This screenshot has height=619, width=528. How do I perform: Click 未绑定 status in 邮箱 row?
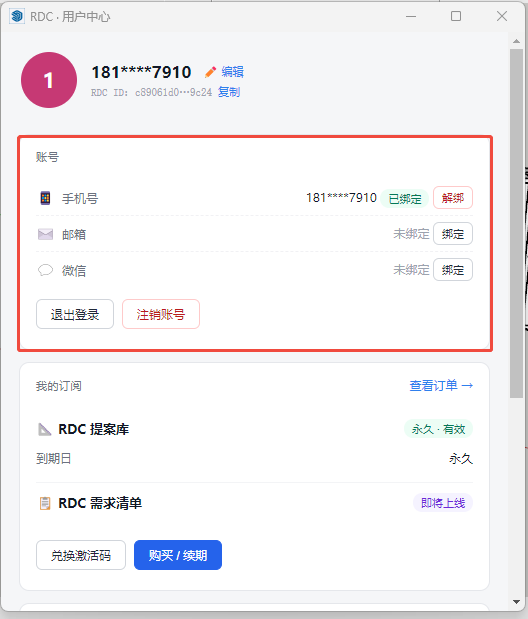pyautogui.click(x=411, y=234)
